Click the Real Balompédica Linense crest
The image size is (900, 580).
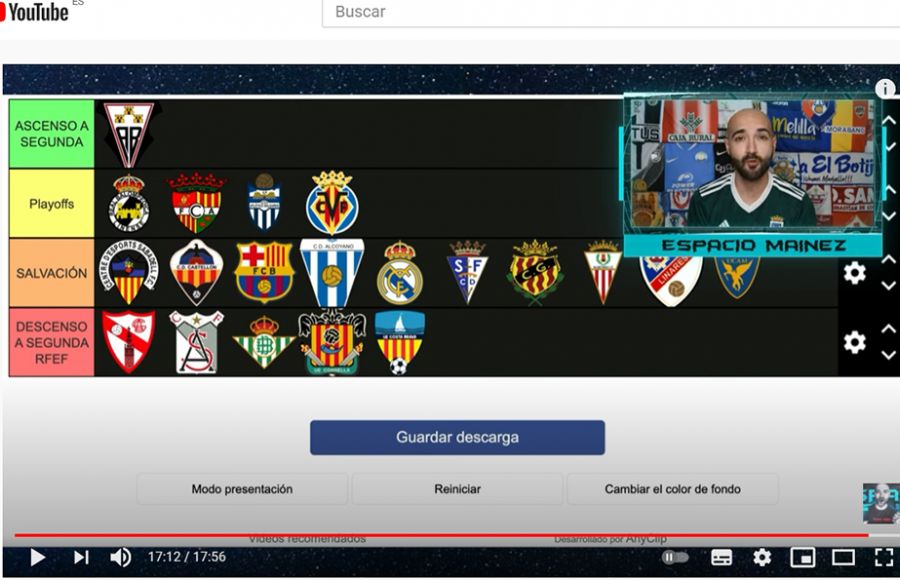pos(129,204)
